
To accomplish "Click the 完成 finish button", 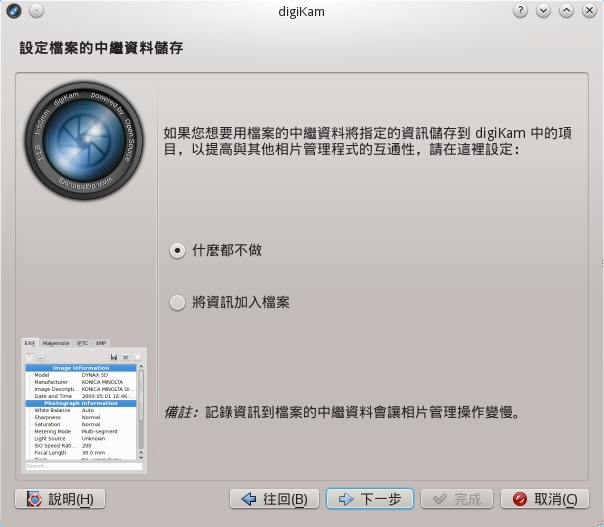I will [457, 499].
